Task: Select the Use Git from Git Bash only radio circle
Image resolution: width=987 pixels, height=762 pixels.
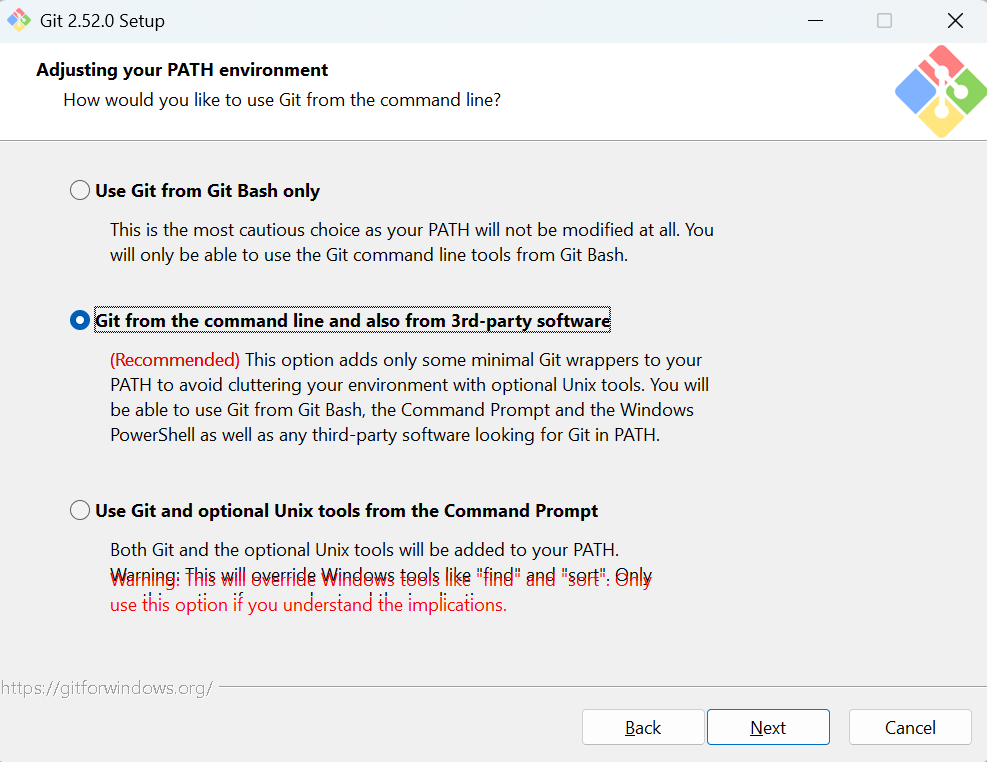Action: (80, 190)
